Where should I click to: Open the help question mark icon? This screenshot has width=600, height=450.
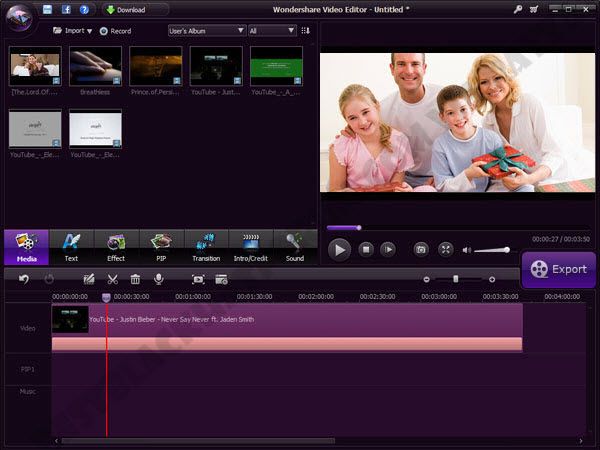pos(84,10)
